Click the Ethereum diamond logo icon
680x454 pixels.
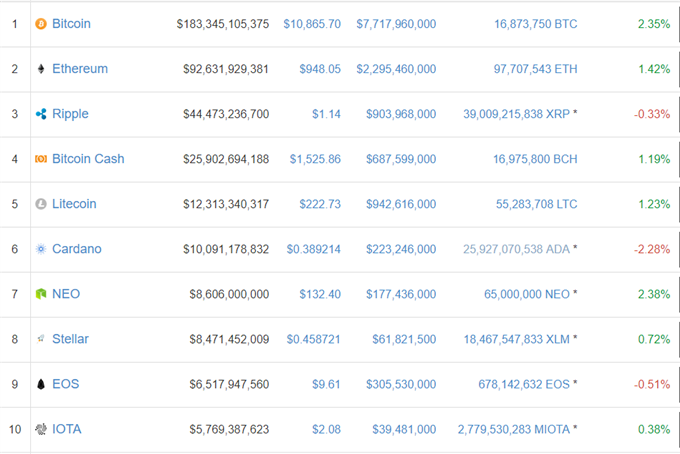pos(41,69)
